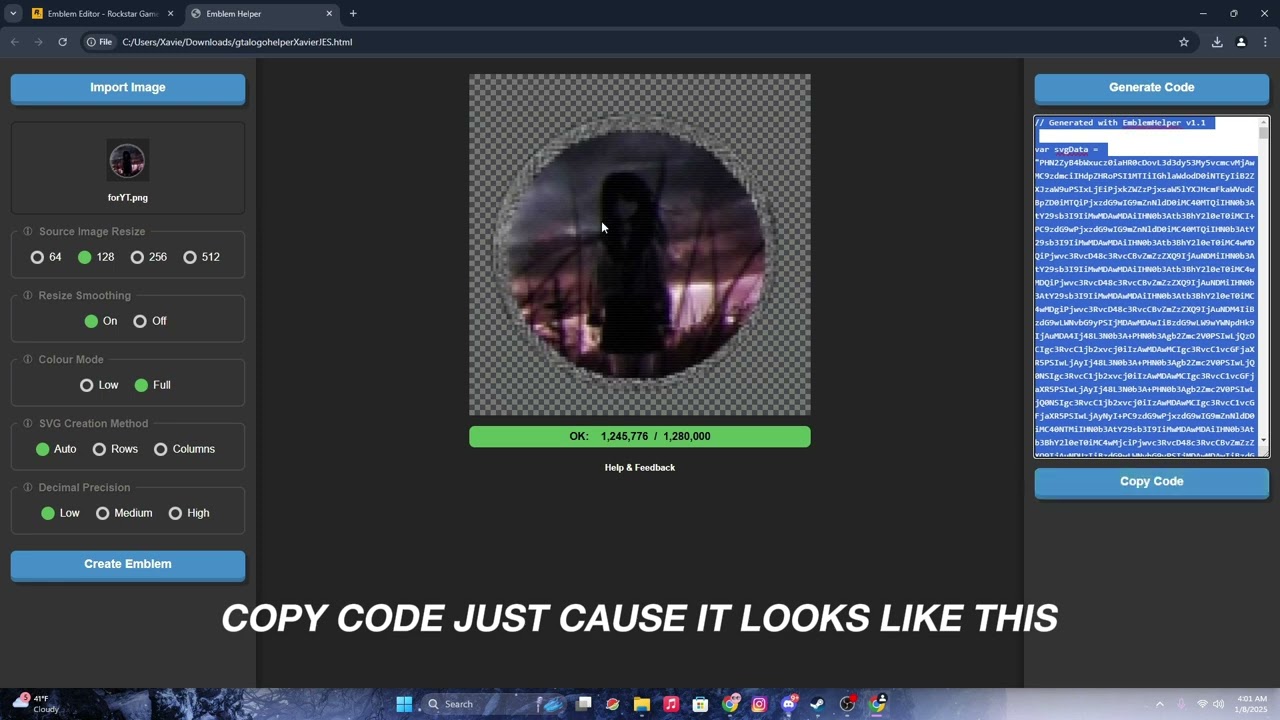Show hidden system tray icons
This screenshot has height=720, width=1280.
point(1160,704)
